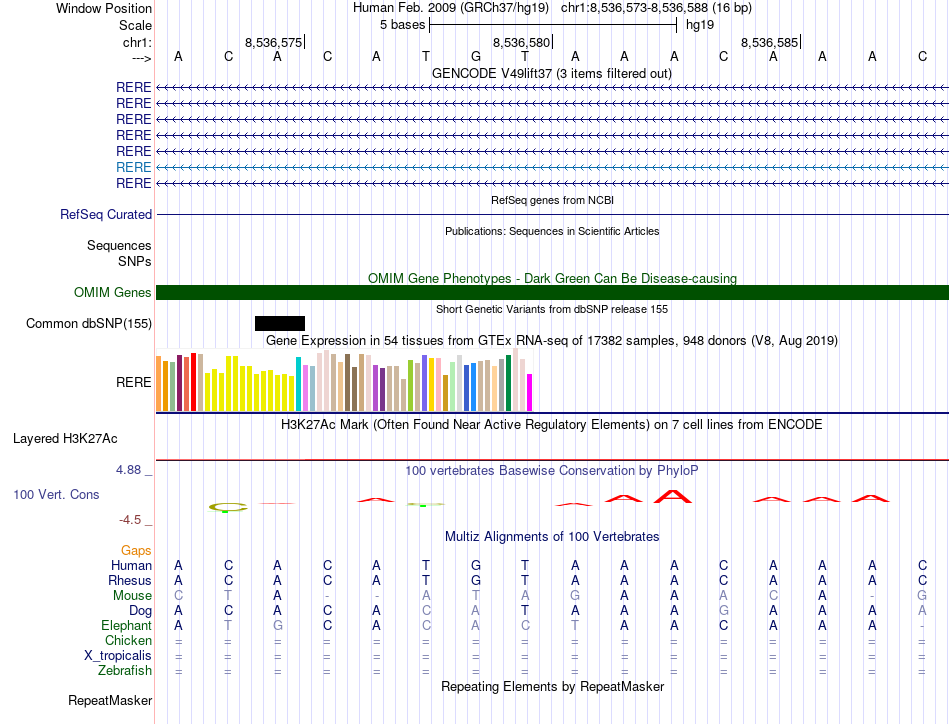950x724 pixels.
Task: Click the Zebrafish species row label
Action: tap(125, 671)
